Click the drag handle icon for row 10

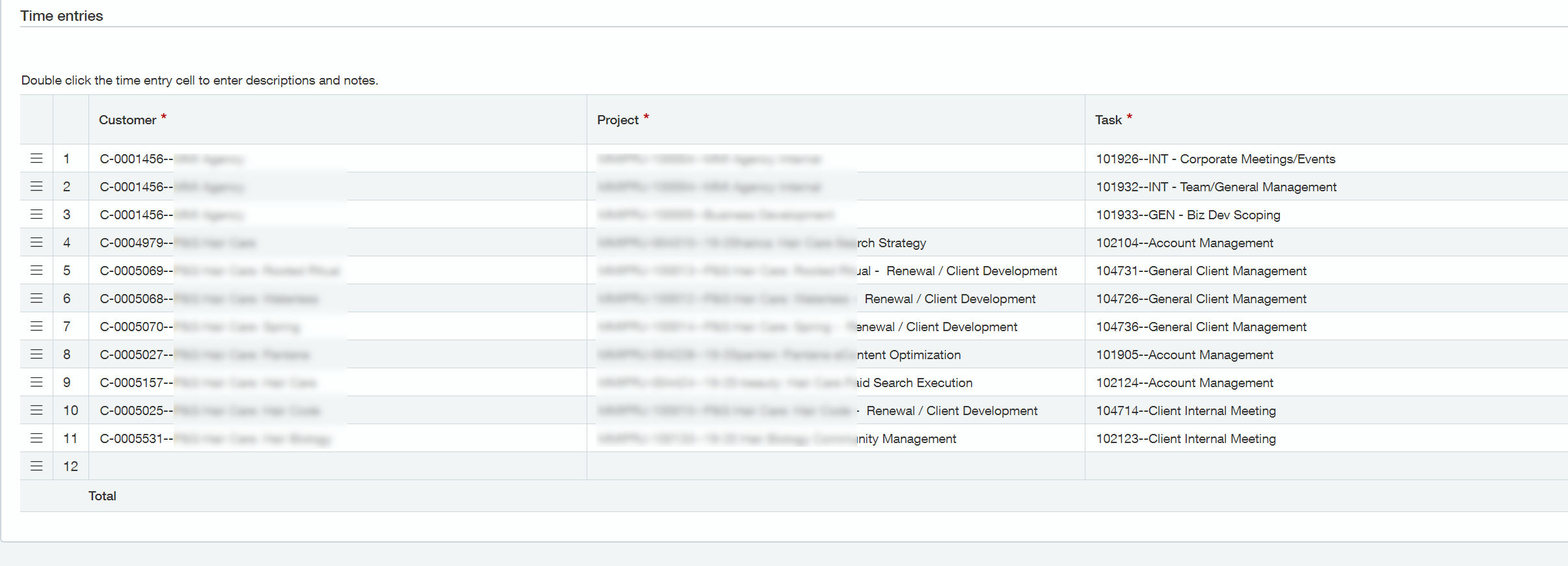point(36,411)
